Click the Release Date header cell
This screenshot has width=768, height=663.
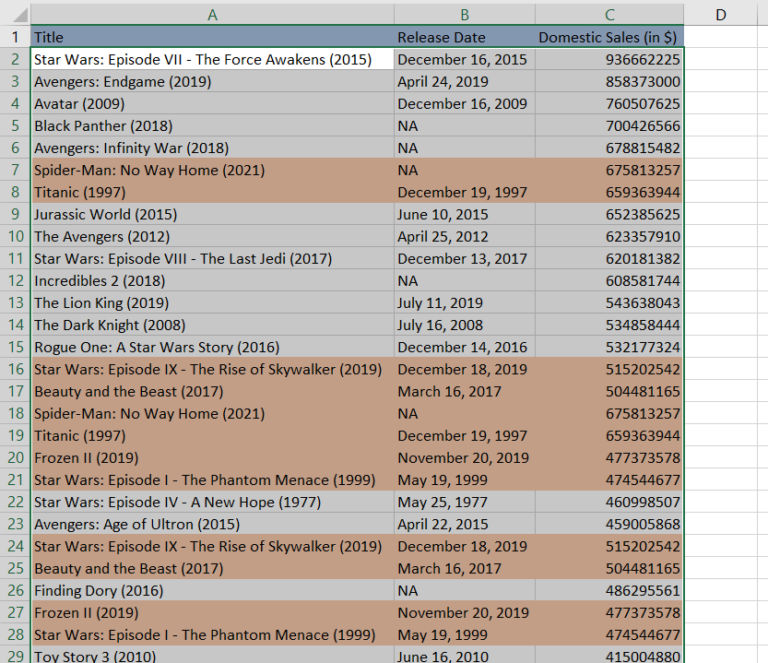[x=464, y=37]
